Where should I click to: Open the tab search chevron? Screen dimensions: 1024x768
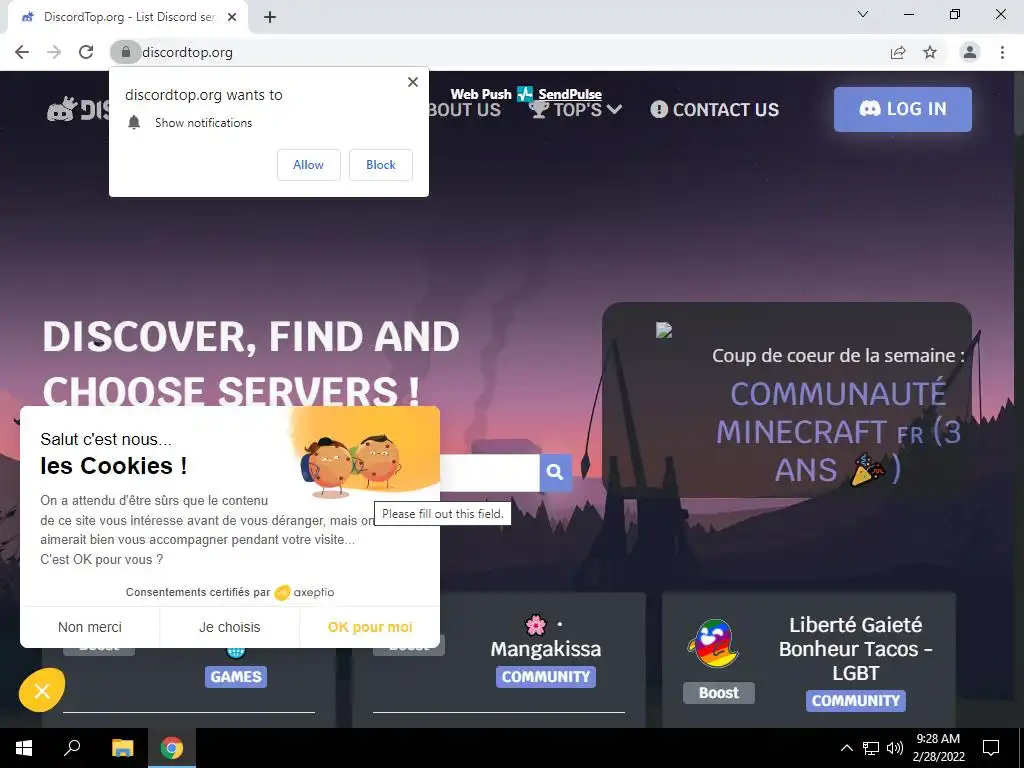click(863, 14)
